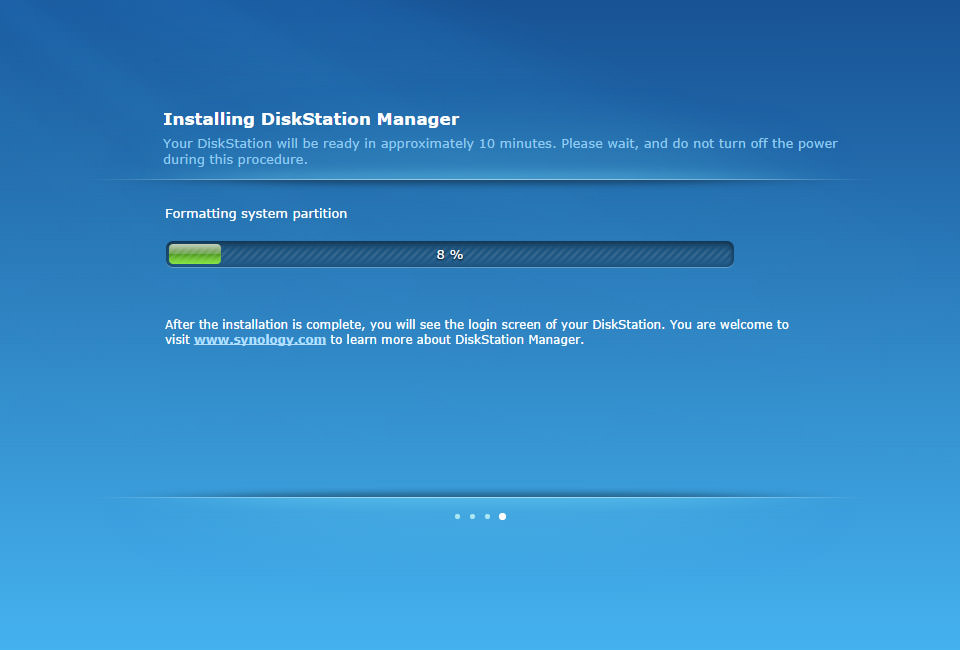Image resolution: width=960 pixels, height=650 pixels.
Task: Click the installation progress bar showing 8 %
Action: [x=449, y=254]
